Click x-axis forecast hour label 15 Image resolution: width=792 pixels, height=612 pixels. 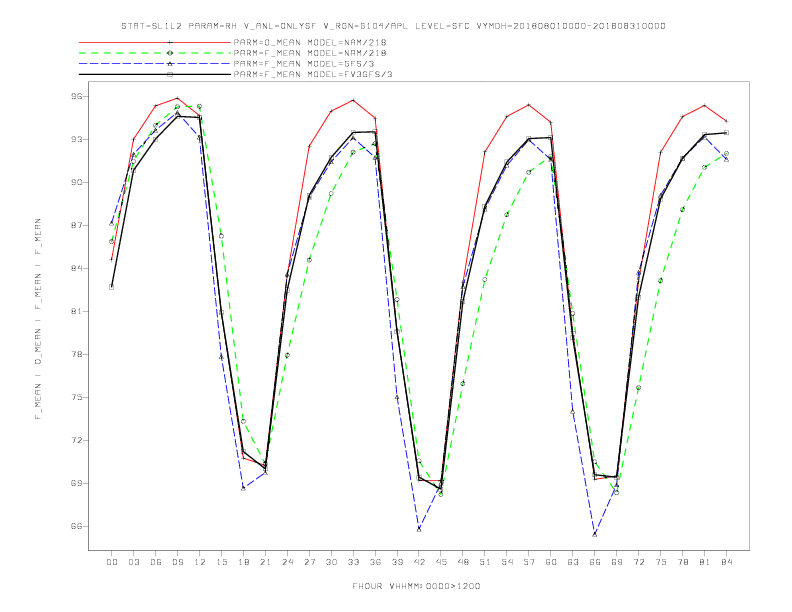pyautogui.click(x=221, y=562)
